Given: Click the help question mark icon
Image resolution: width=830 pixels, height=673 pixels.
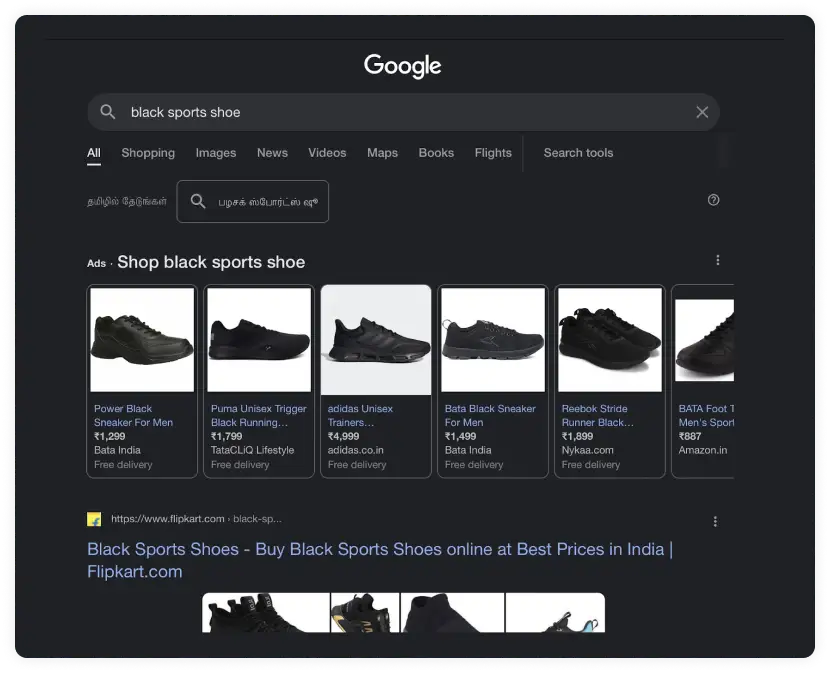Looking at the screenshot, I should click(713, 200).
